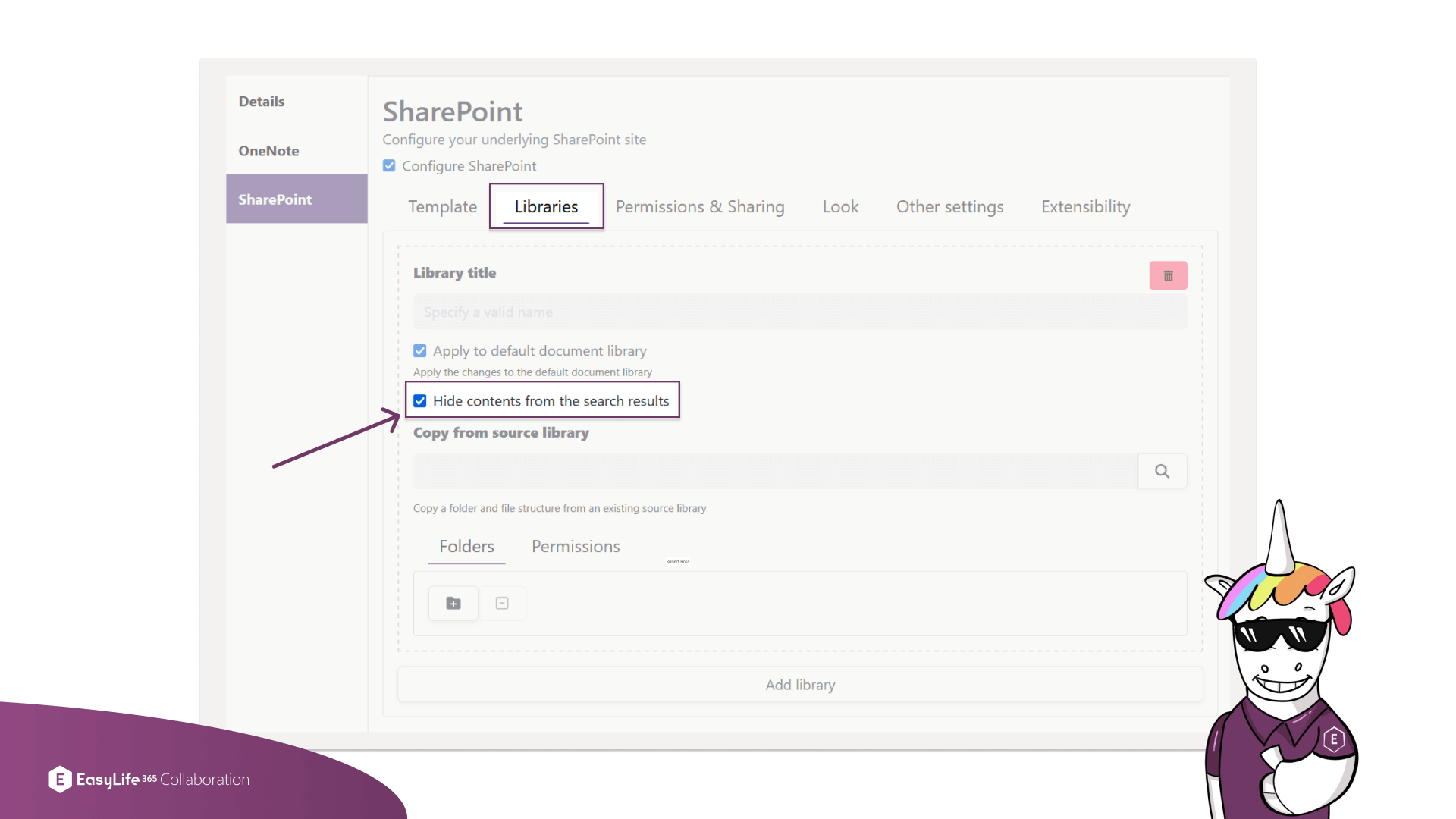This screenshot has width=1456, height=819.
Task: Switch to the Look tab
Action: (x=839, y=206)
